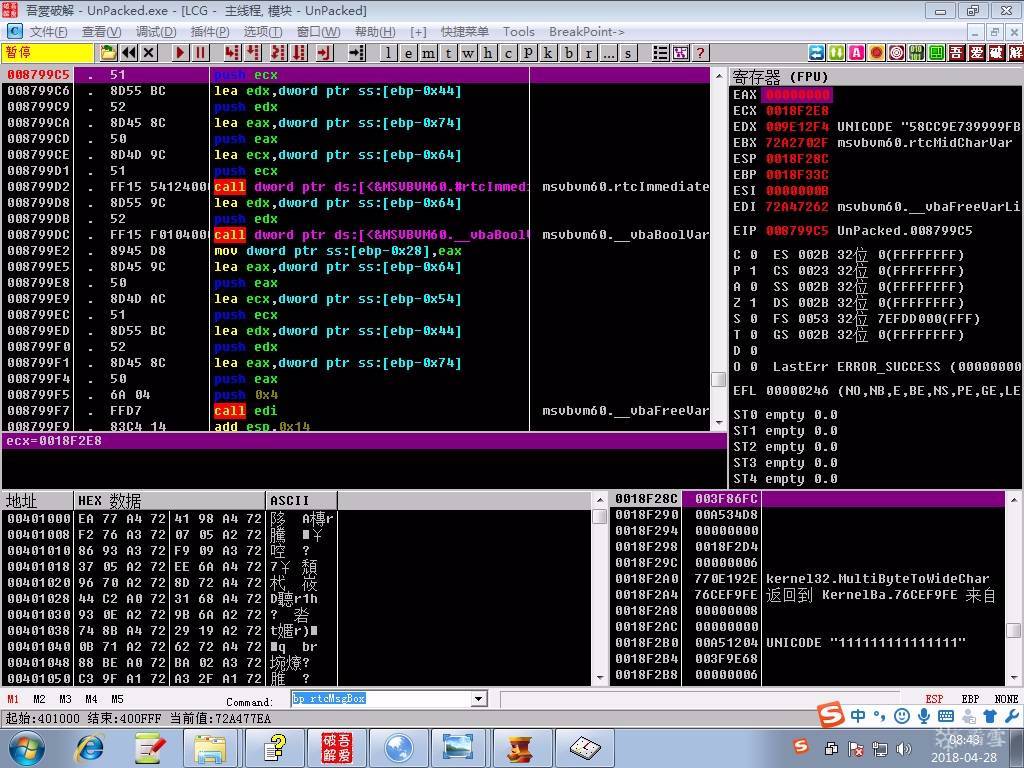
Task: Click the blue swap-arrows plugin icon
Action: click(x=816, y=53)
